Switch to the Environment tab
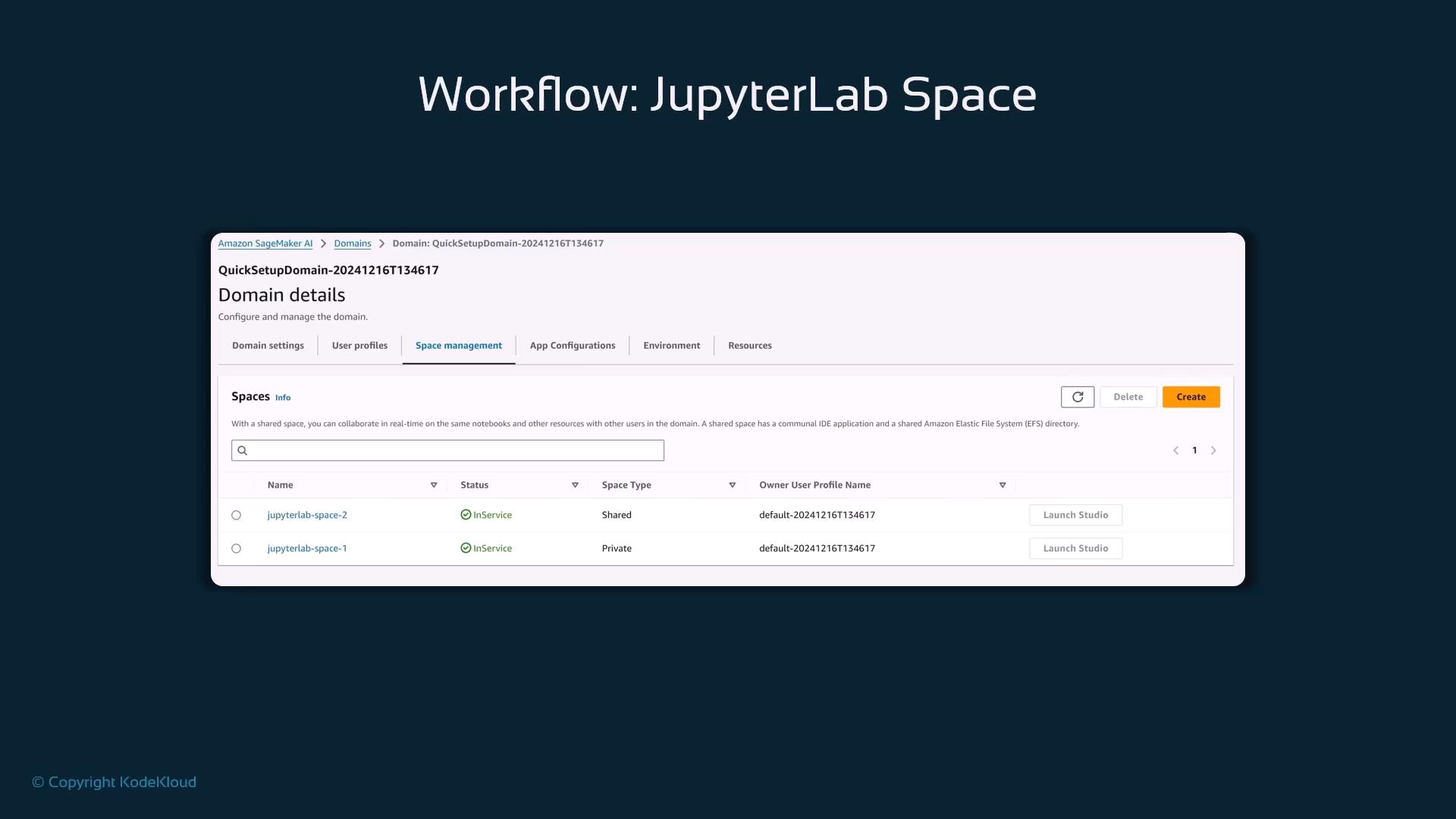The height and width of the screenshot is (819, 1456). 672,346
